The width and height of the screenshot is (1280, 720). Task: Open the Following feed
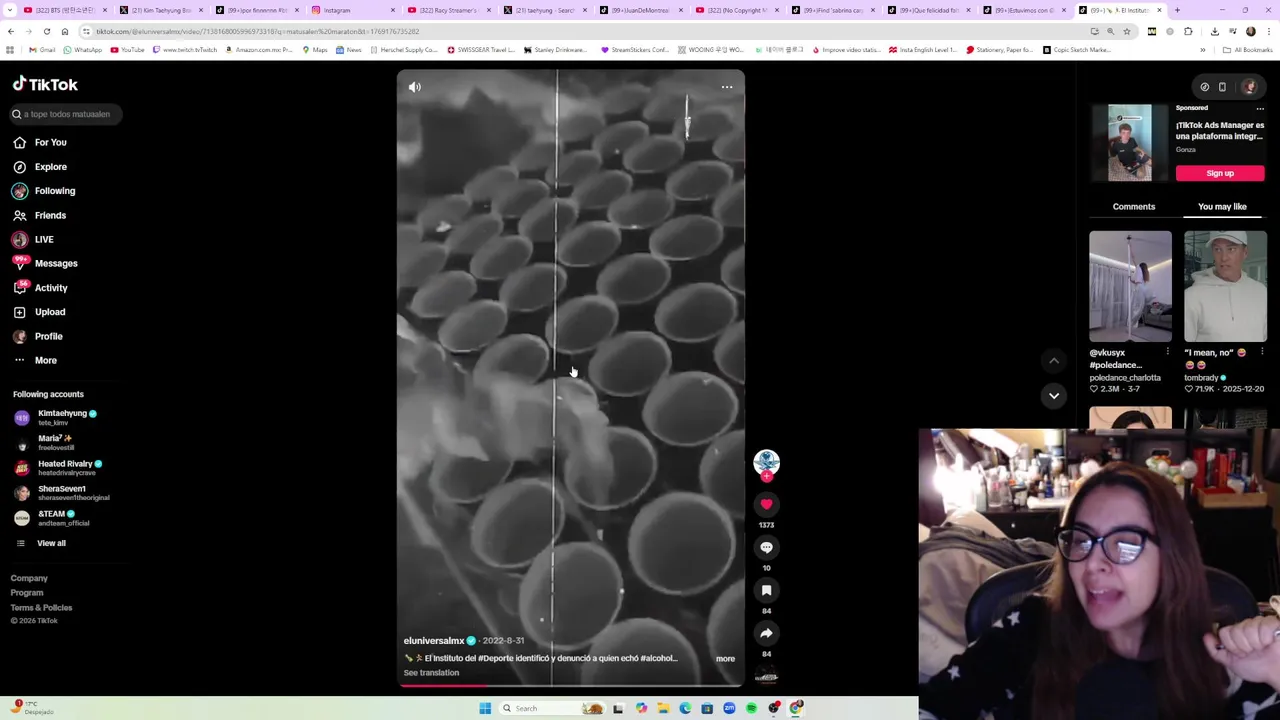54,191
